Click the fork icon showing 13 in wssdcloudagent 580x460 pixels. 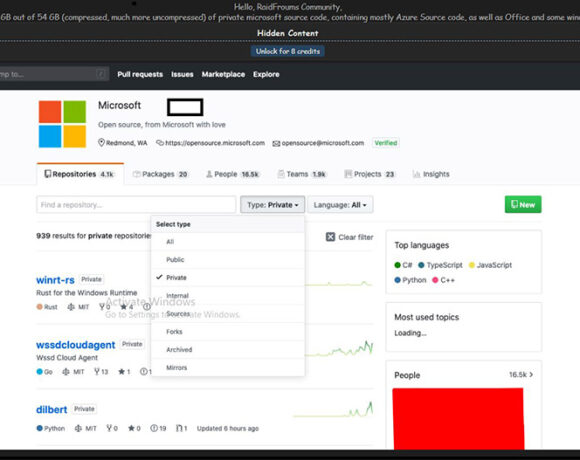97,371
